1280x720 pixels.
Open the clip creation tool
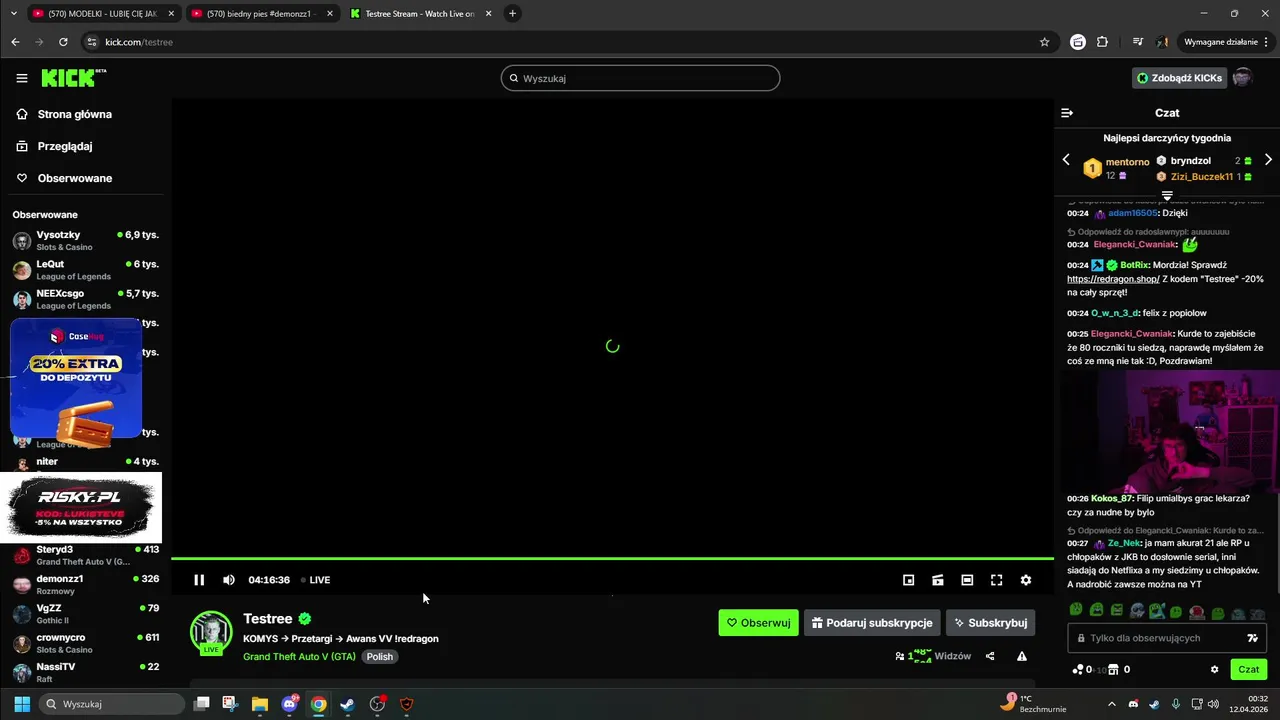[x=938, y=580]
